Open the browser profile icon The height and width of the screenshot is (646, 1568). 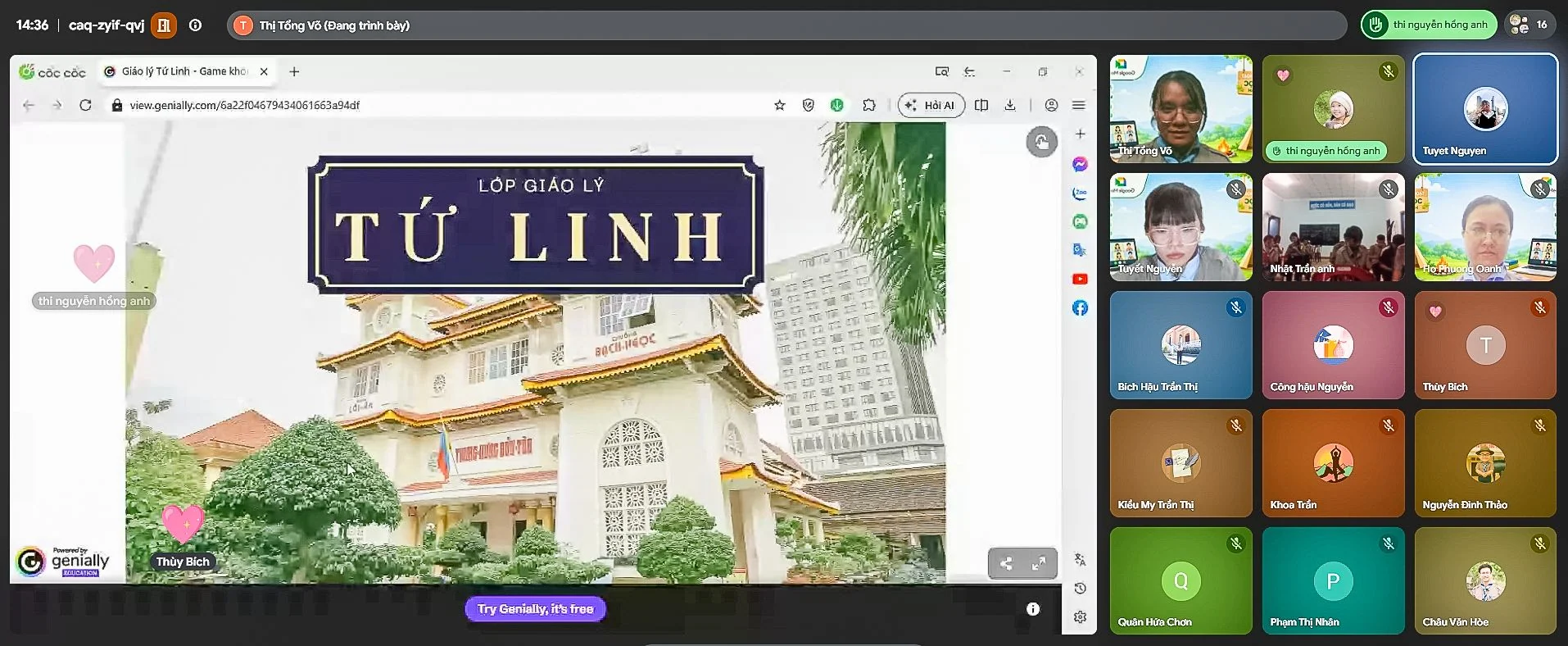(1051, 105)
